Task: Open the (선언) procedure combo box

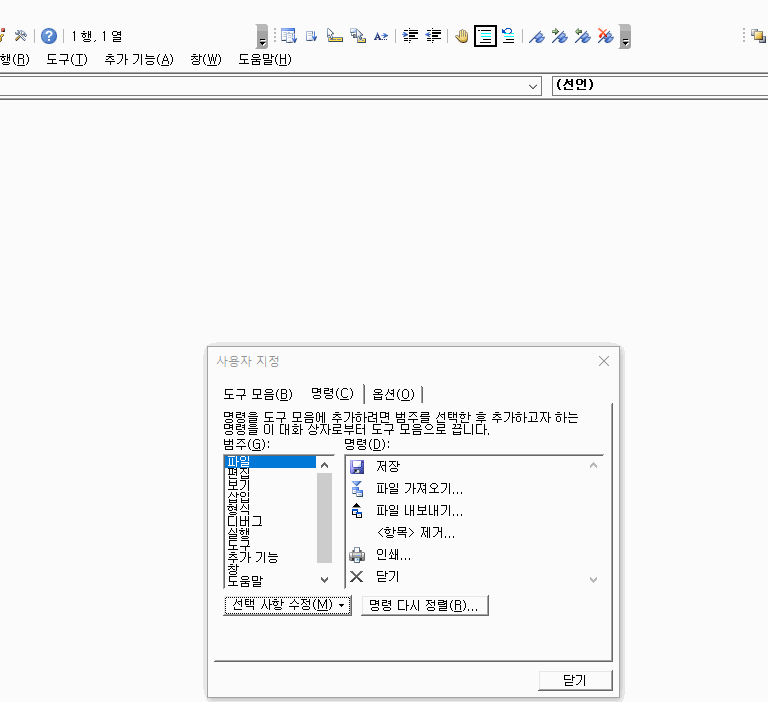Action: pos(659,85)
